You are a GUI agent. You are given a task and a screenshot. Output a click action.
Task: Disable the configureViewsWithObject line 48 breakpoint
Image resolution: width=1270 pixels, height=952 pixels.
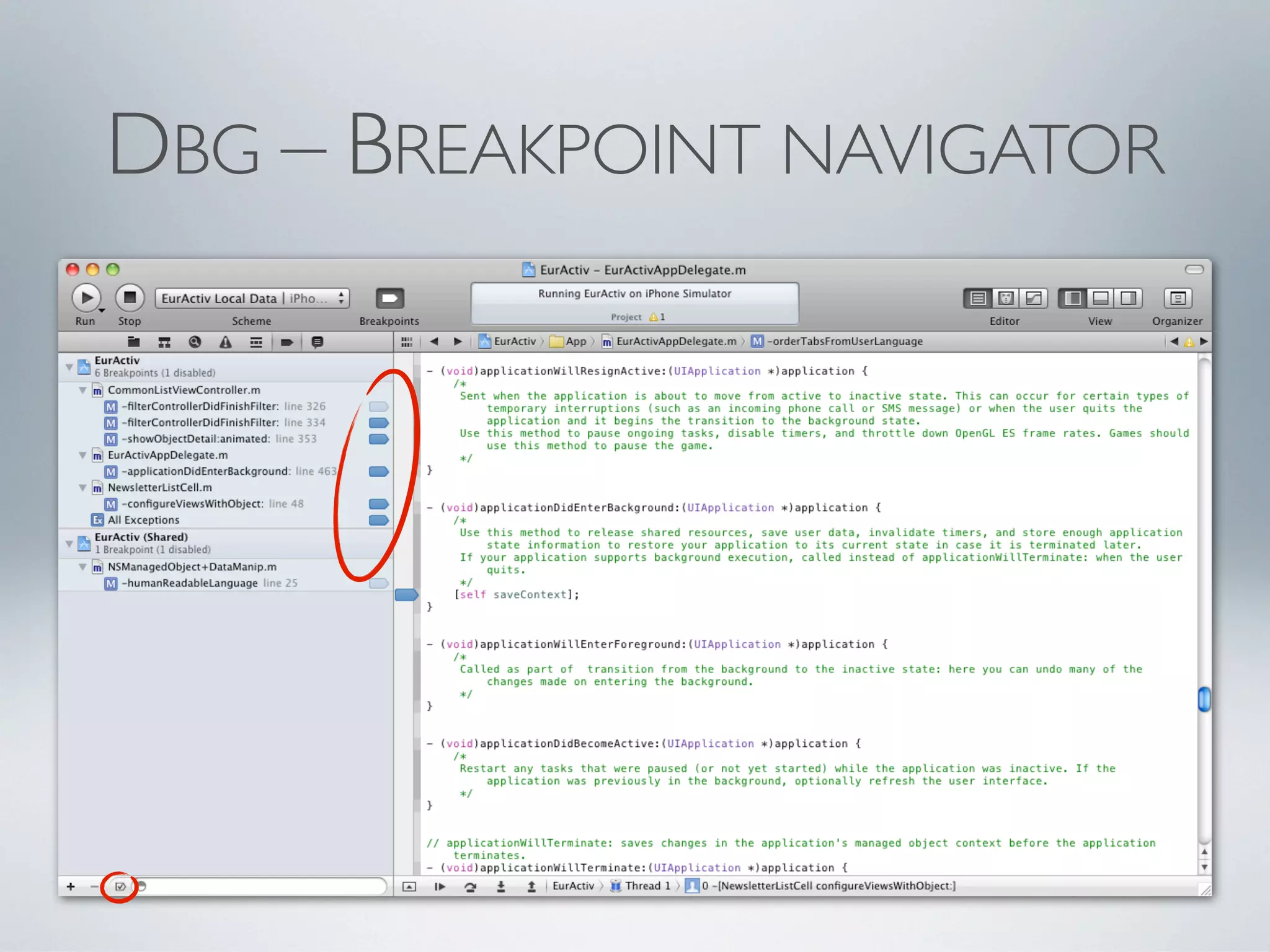pos(379,504)
